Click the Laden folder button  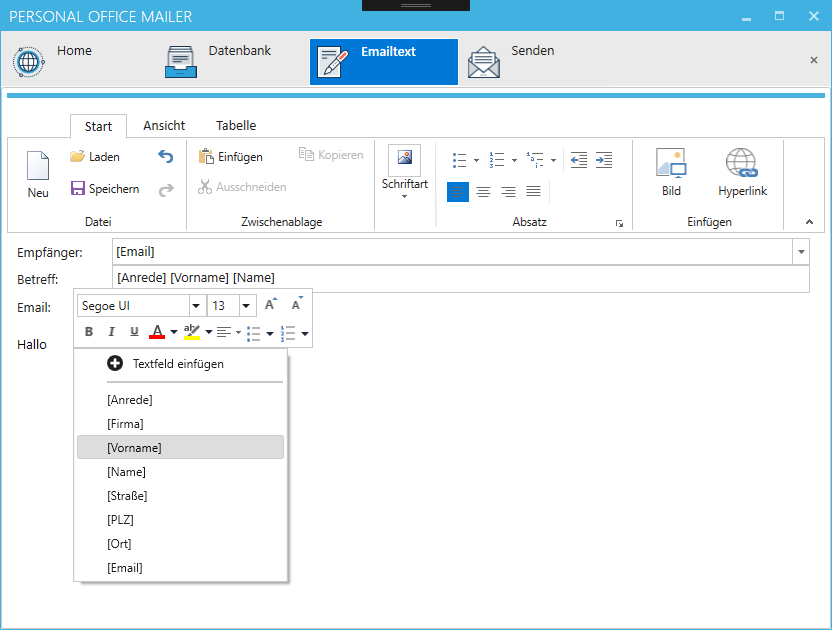pyautogui.click(x=95, y=157)
